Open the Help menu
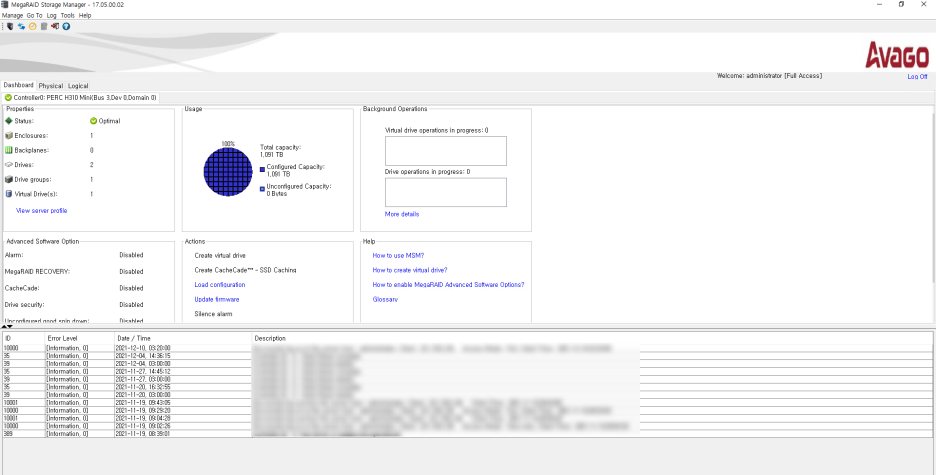This screenshot has width=936, height=475. (85, 16)
